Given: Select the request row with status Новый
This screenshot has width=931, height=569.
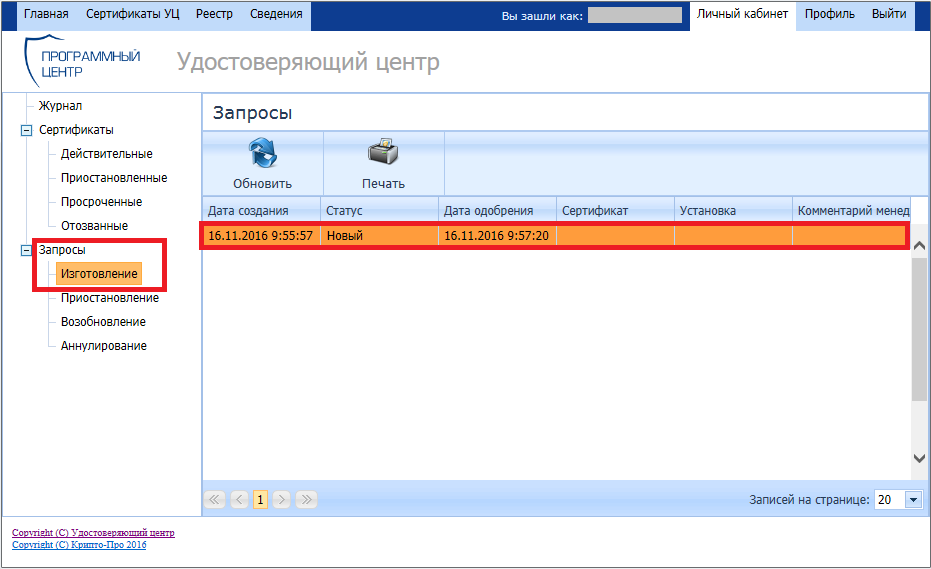Looking at the screenshot, I should (555, 236).
